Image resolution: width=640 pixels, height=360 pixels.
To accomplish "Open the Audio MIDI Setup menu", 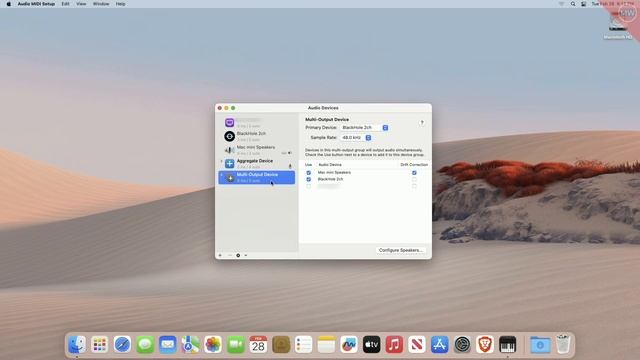I will pos(36,4).
